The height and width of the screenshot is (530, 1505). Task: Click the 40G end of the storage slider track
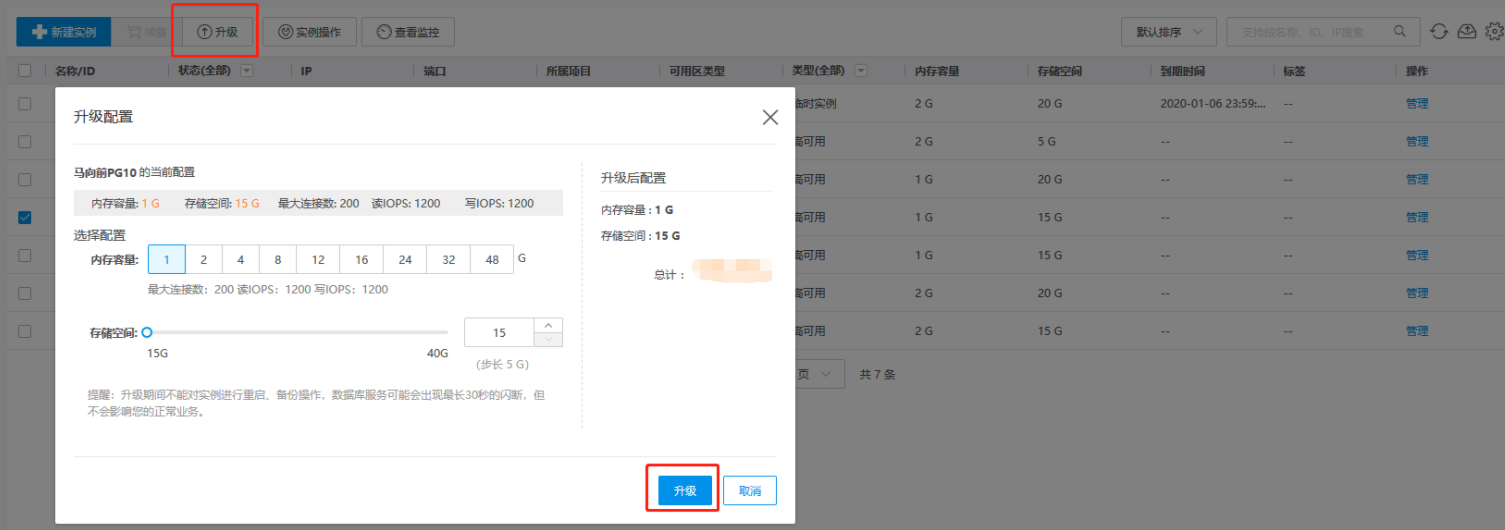tap(446, 332)
